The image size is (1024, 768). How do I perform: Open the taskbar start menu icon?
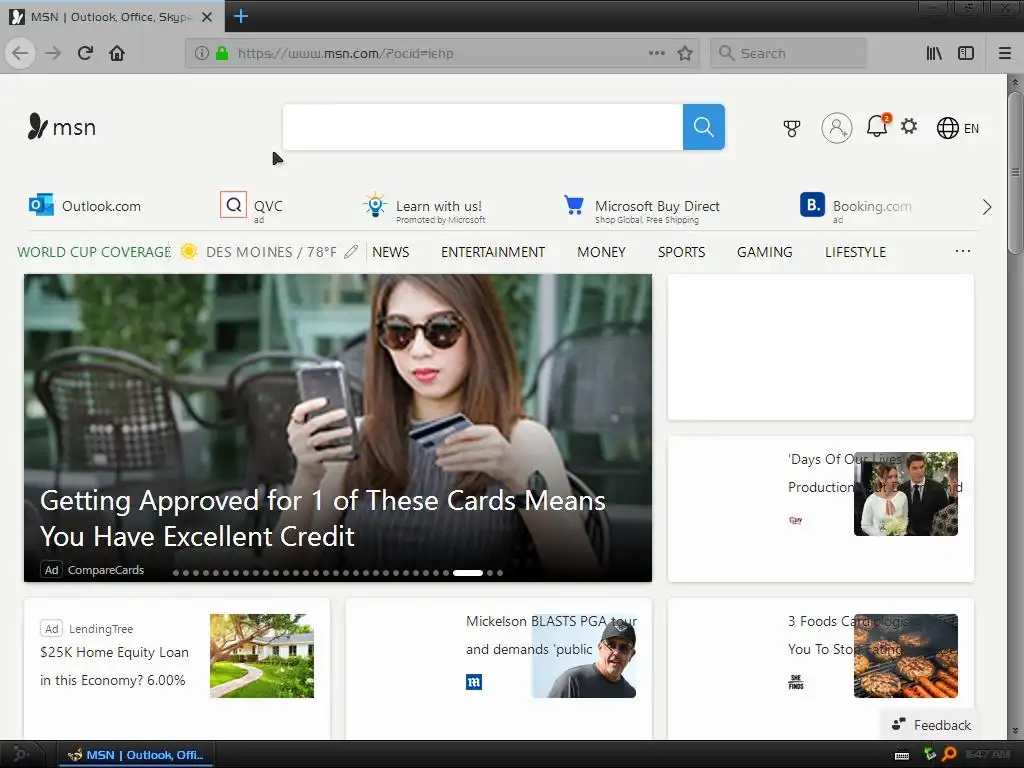(x=20, y=754)
